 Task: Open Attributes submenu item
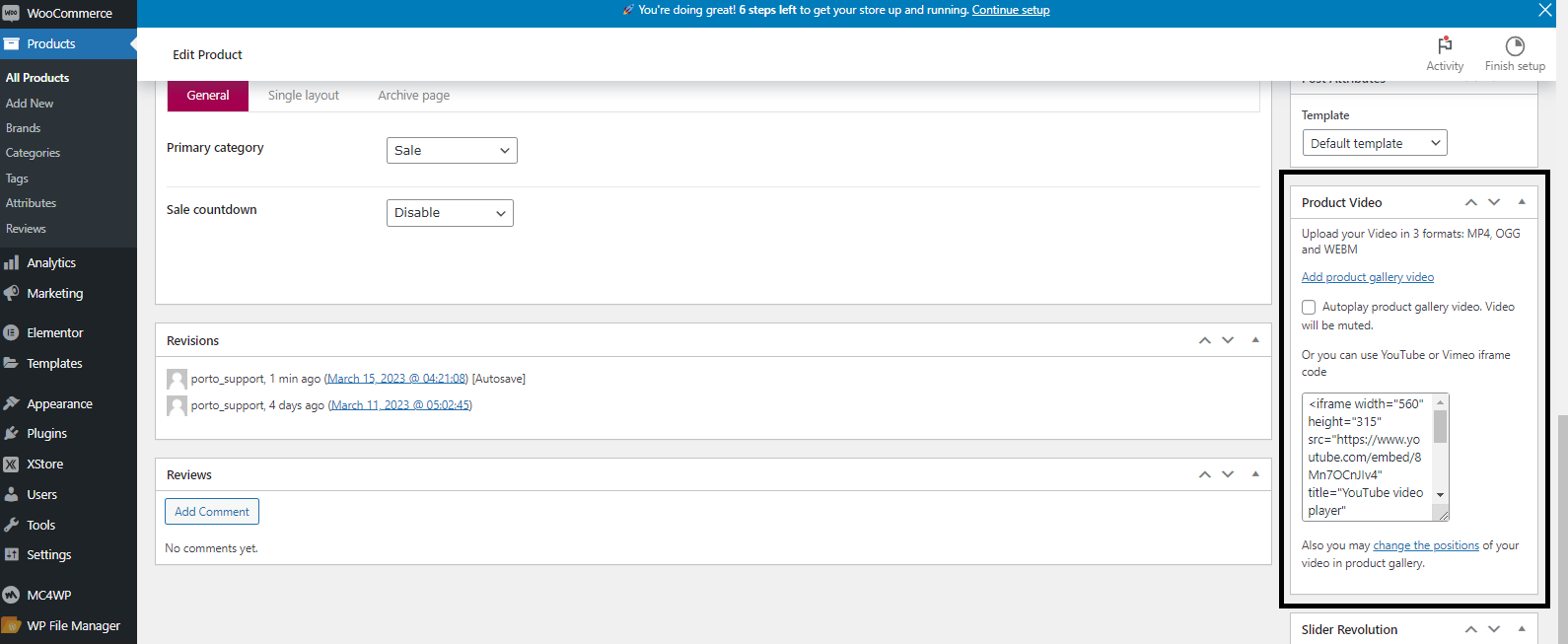31,203
